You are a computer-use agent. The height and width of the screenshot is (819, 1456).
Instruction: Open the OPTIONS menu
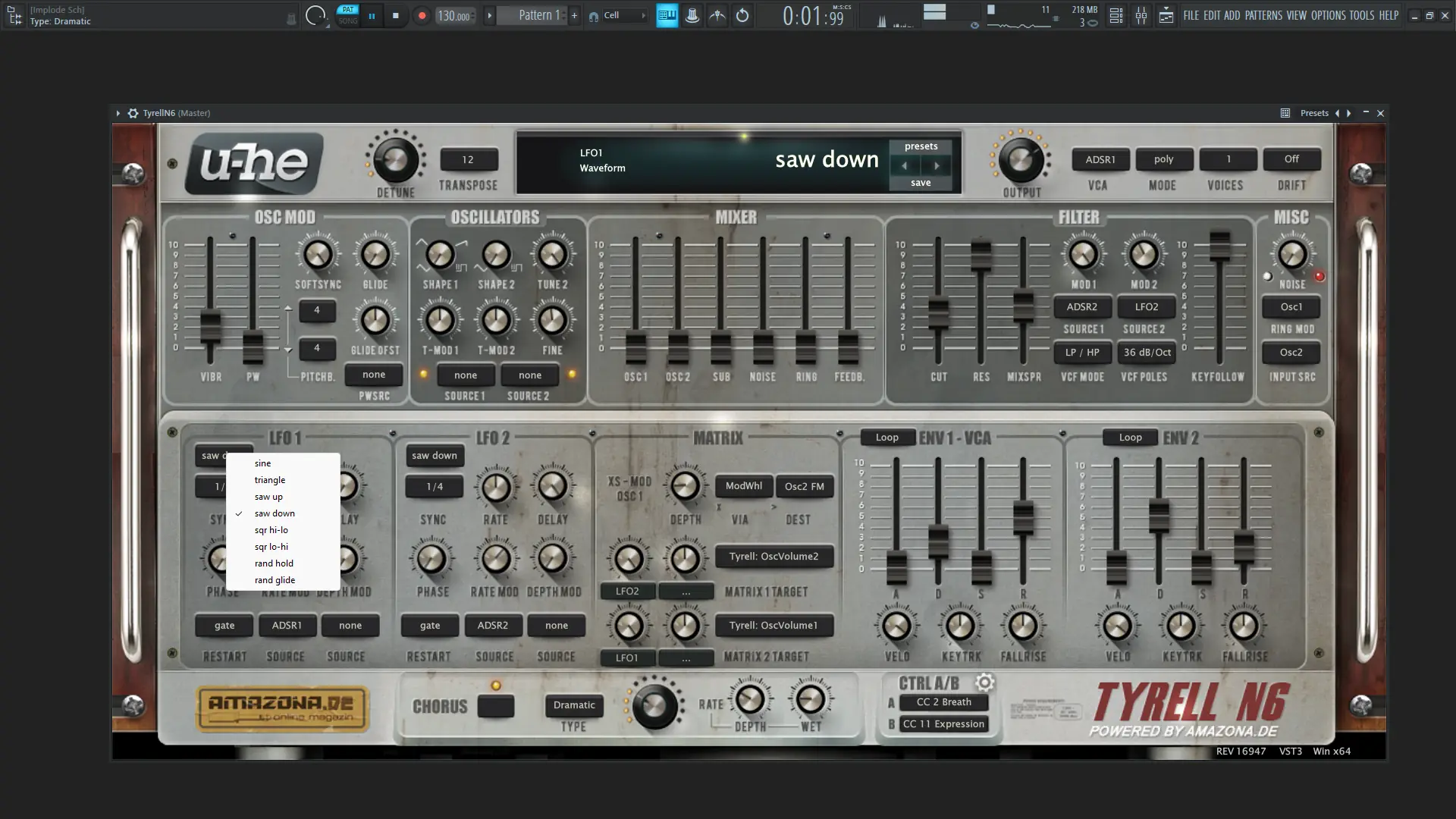1328,15
